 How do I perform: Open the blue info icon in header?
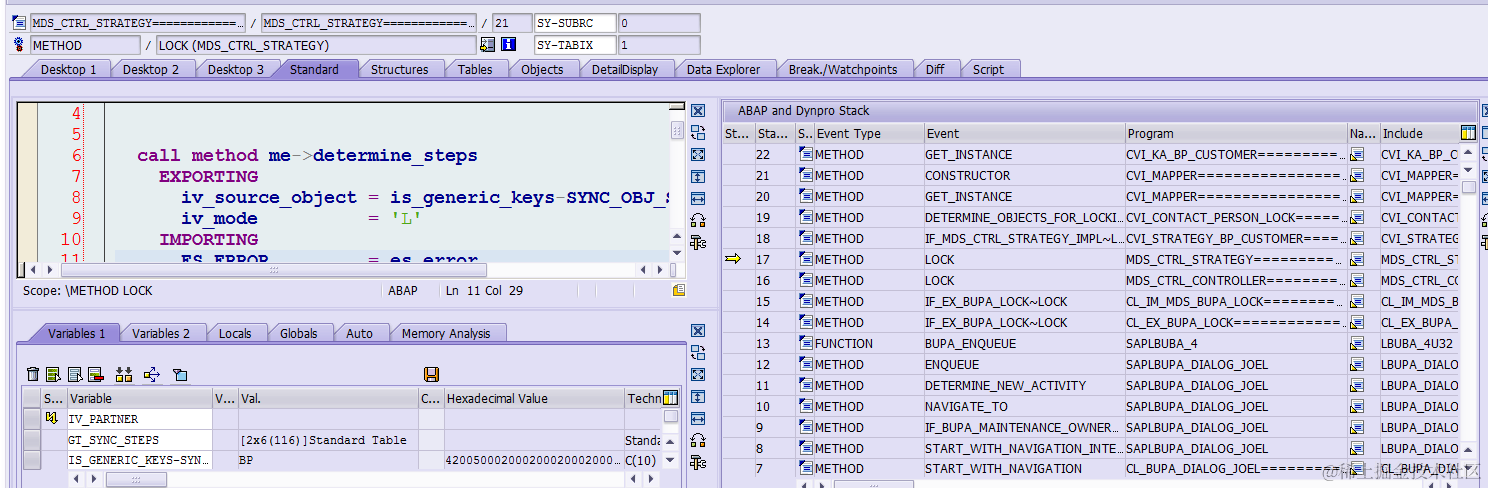(x=508, y=45)
